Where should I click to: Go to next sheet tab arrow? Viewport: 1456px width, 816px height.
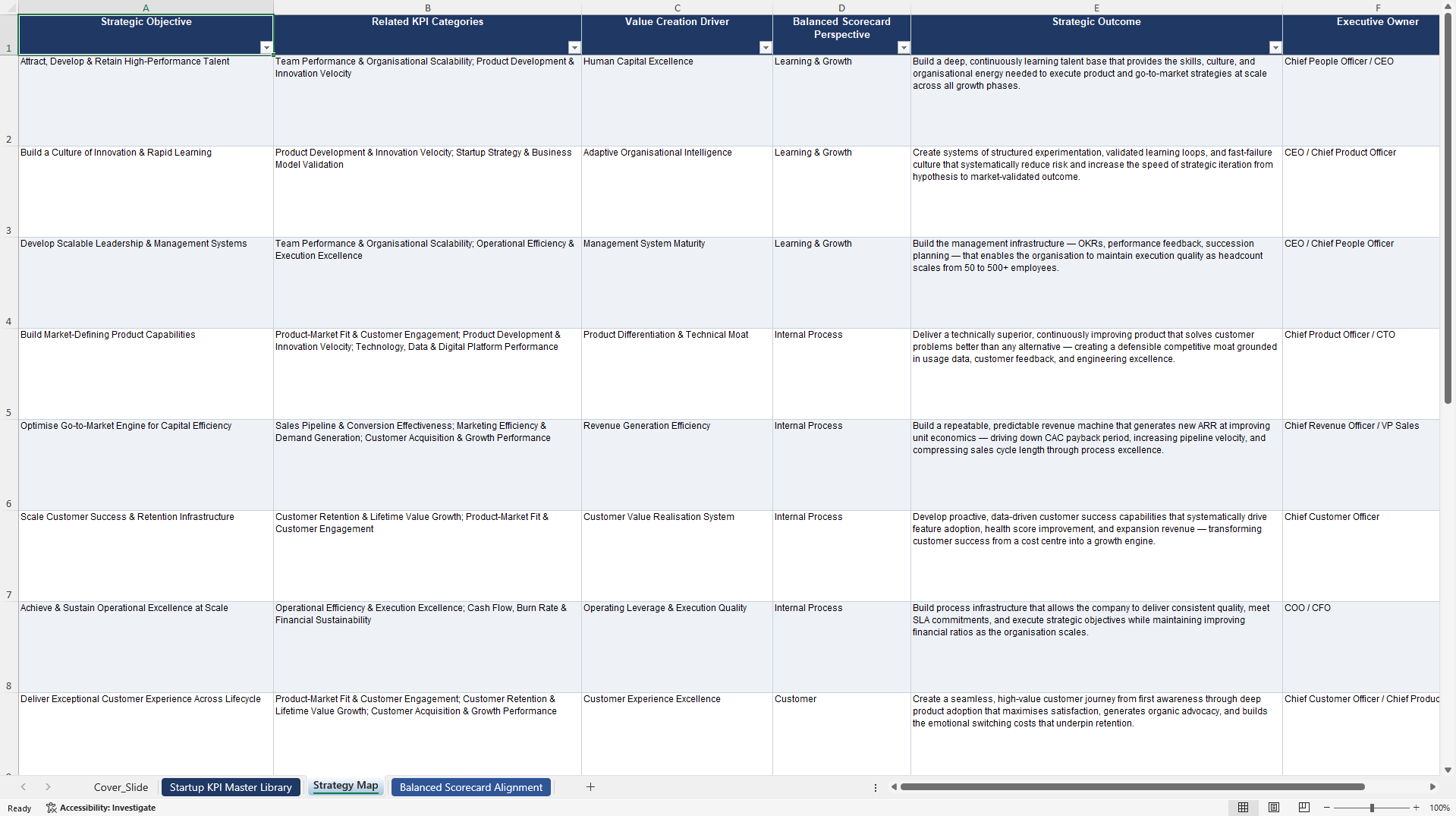pyautogui.click(x=48, y=787)
